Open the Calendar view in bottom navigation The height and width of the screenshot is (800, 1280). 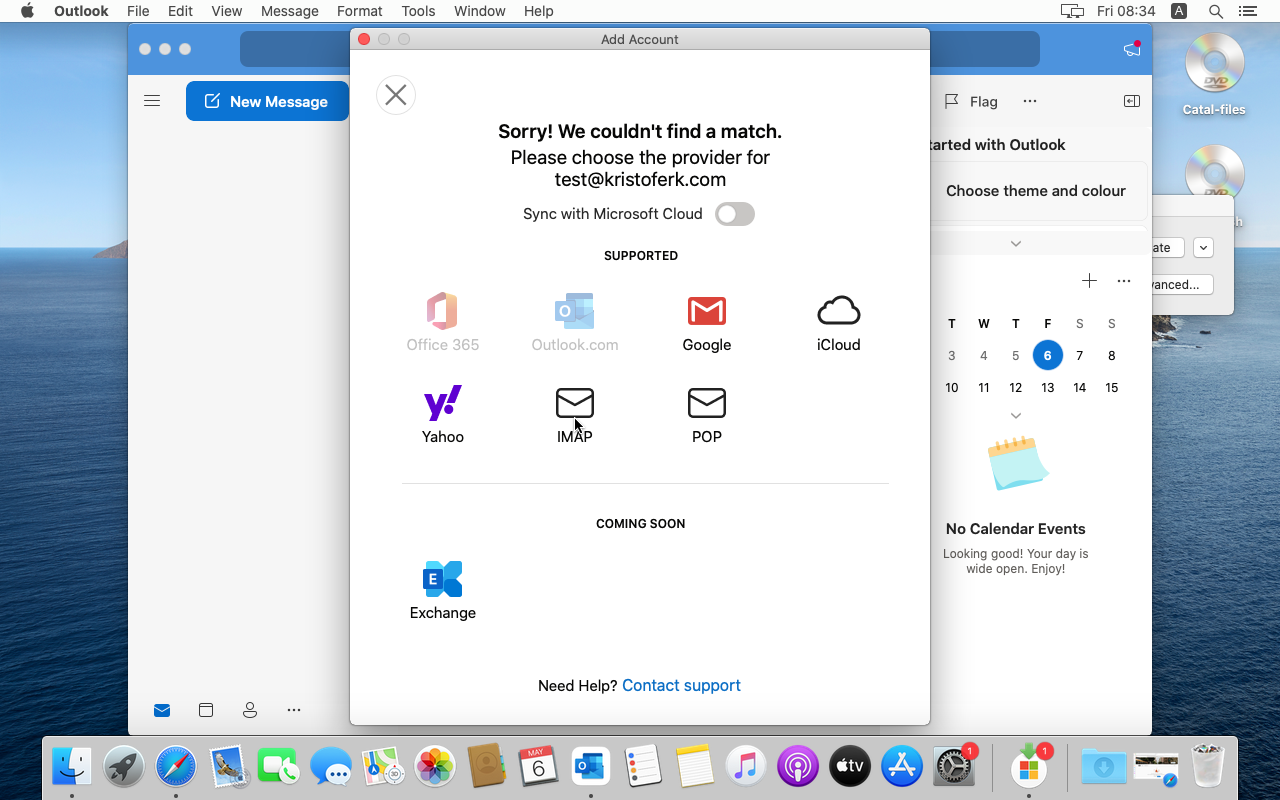[x=206, y=710]
